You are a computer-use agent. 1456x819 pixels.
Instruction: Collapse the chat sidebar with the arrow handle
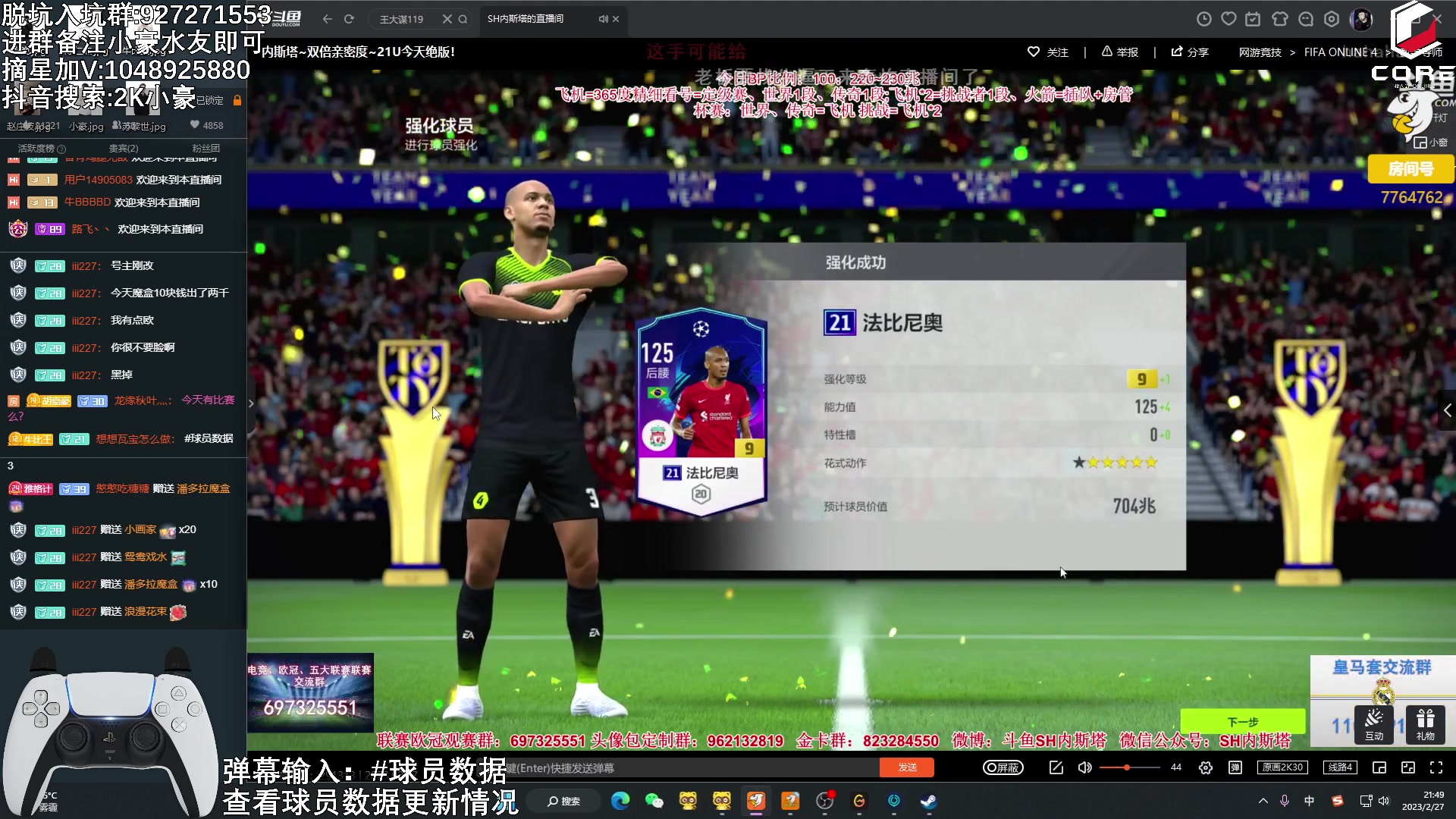[x=251, y=403]
